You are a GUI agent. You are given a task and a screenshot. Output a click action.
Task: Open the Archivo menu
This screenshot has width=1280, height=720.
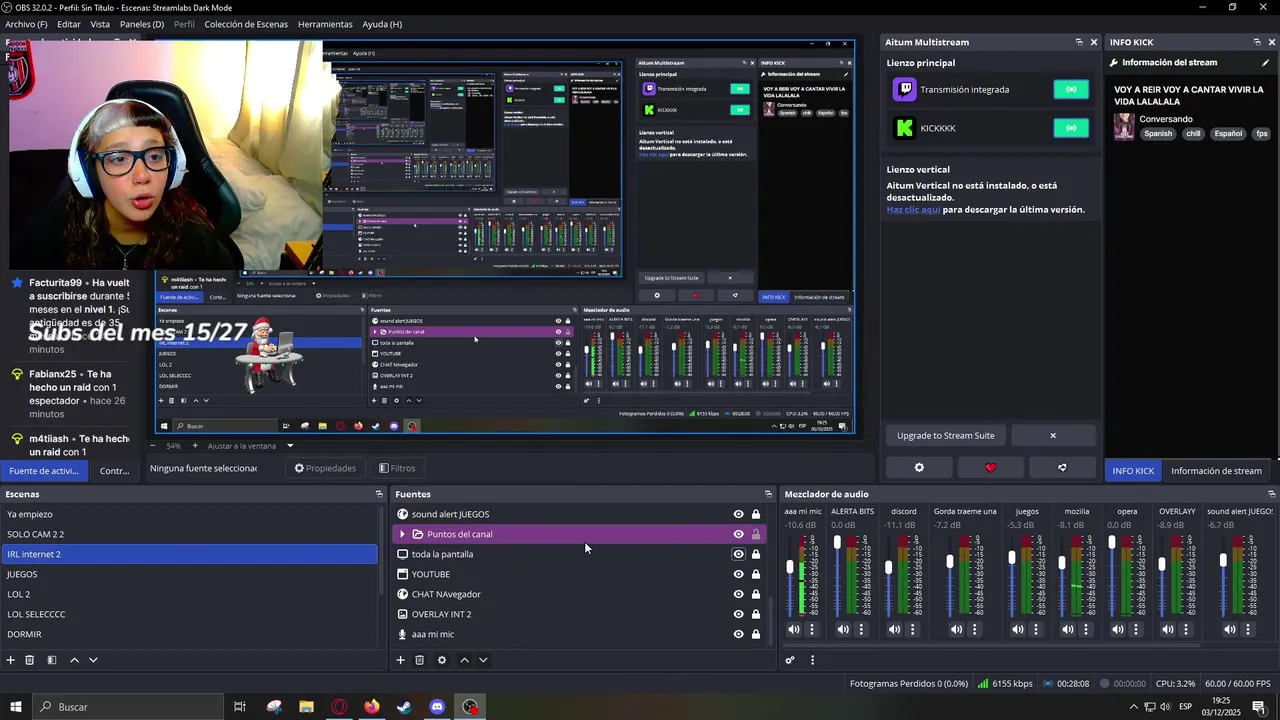coord(26,24)
